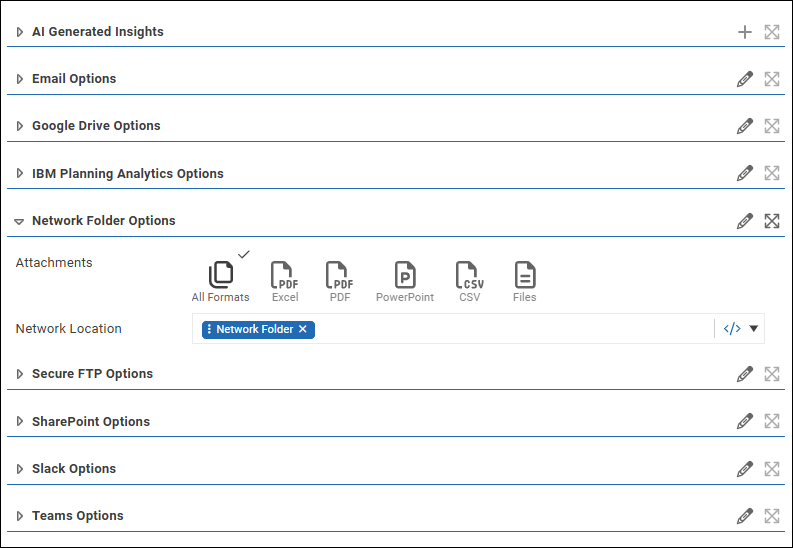The height and width of the screenshot is (548, 793).
Task: Collapse the Network Folder Options section
Action: 19,221
